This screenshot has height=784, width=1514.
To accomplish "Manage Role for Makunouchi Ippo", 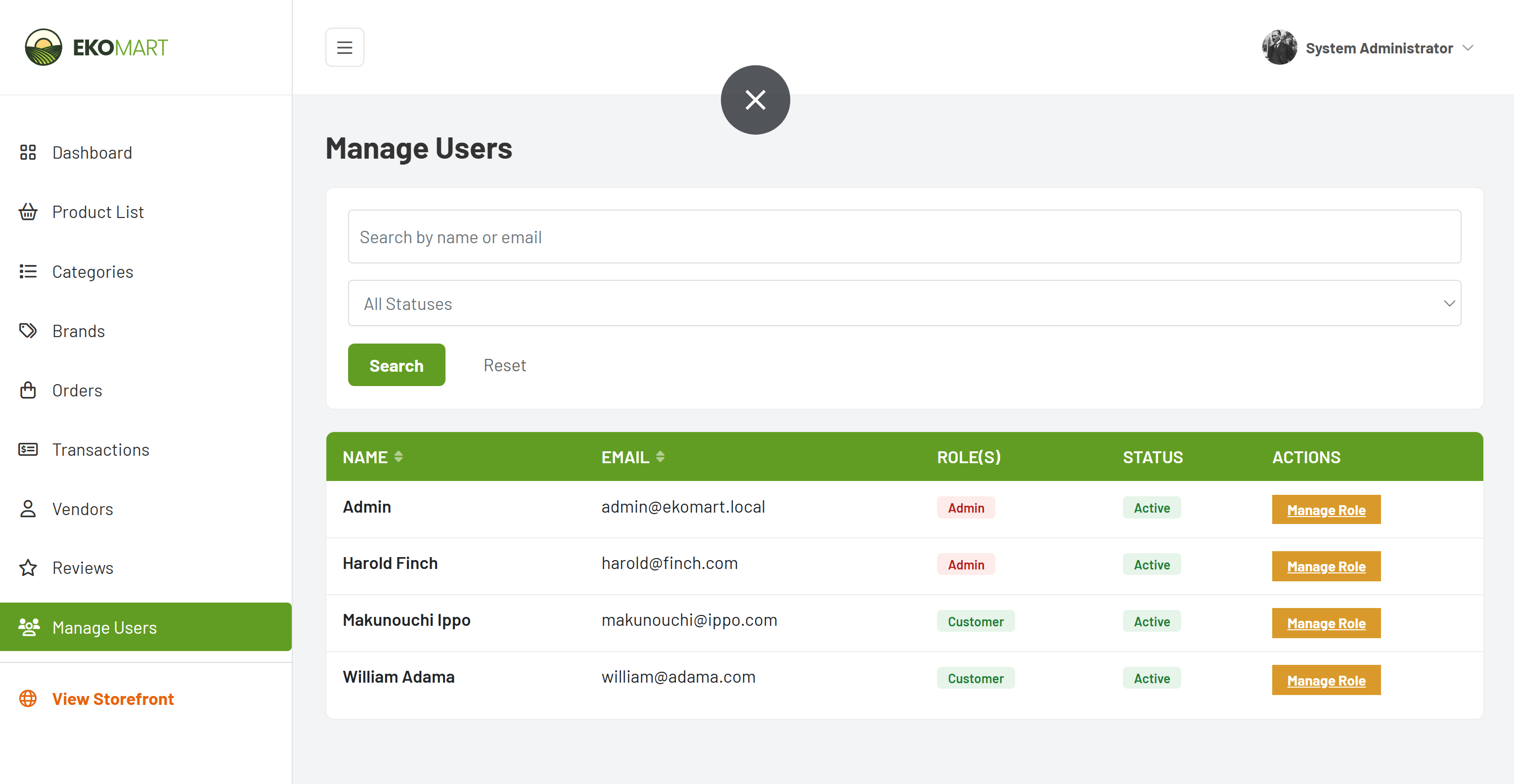I will pos(1326,623).
